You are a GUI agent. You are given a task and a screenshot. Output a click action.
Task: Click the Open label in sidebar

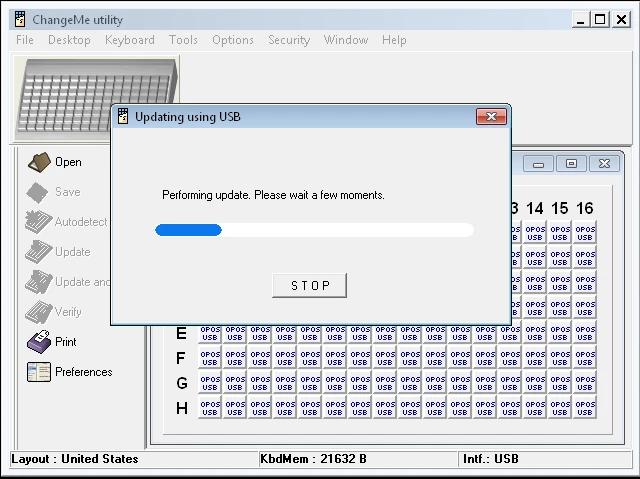pos(68,162)
